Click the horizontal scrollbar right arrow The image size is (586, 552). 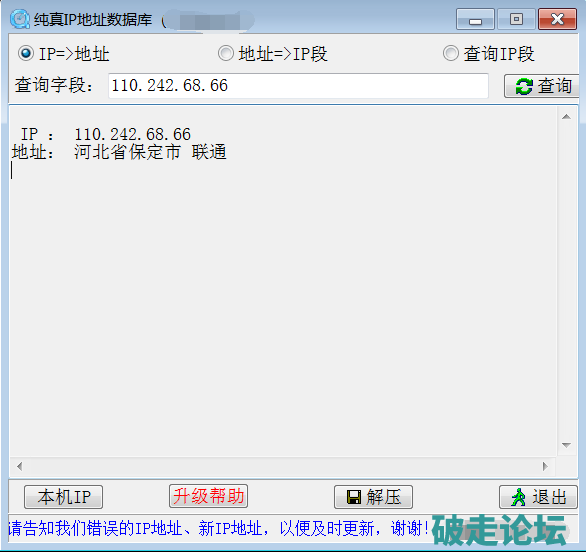pos(545,466)
